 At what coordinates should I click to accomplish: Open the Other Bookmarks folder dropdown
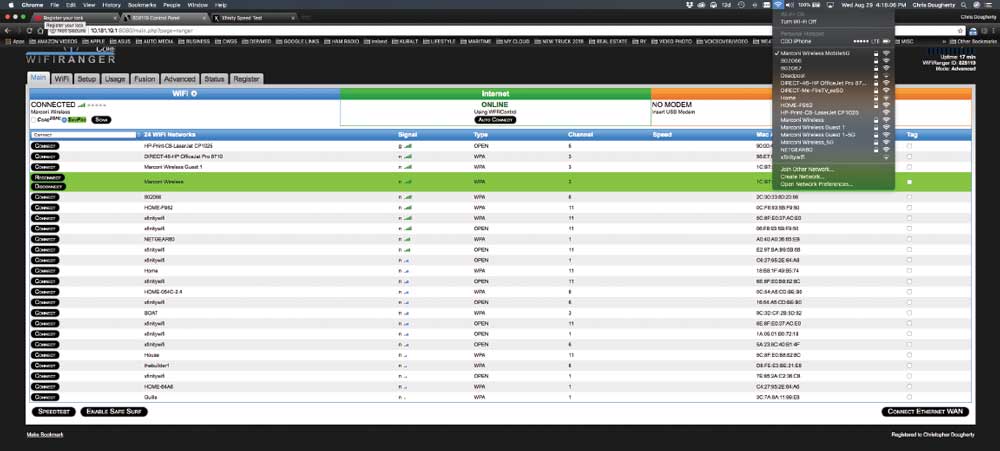(x=975, y=41)
